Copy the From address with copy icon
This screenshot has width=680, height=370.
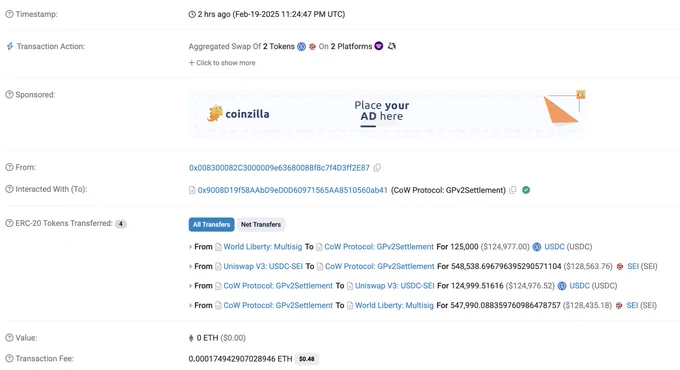[x=377, y=167]
